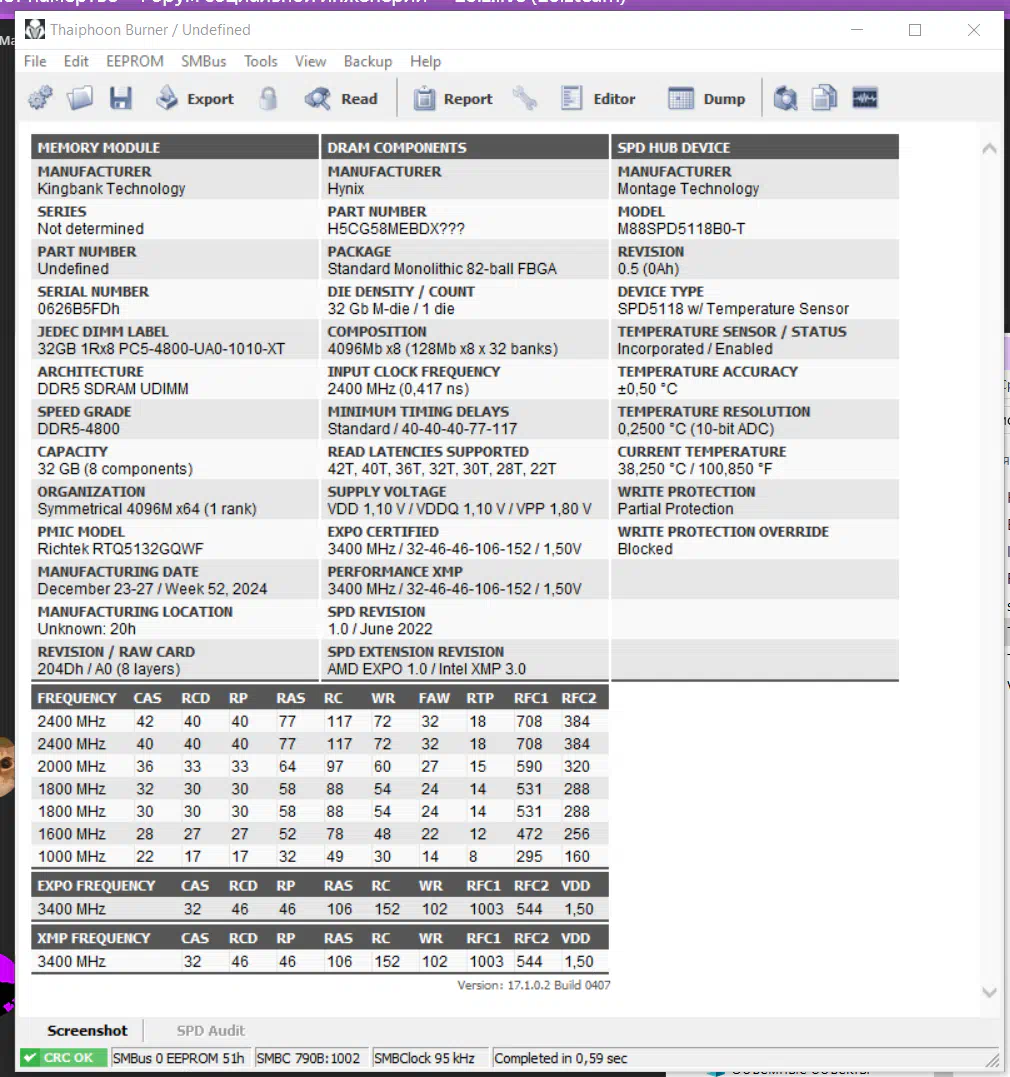The width and height of the screenshot is (1010, 1077).
Task: Select the 1600 MHz row in frequency table
Action: tap(319, 834)
